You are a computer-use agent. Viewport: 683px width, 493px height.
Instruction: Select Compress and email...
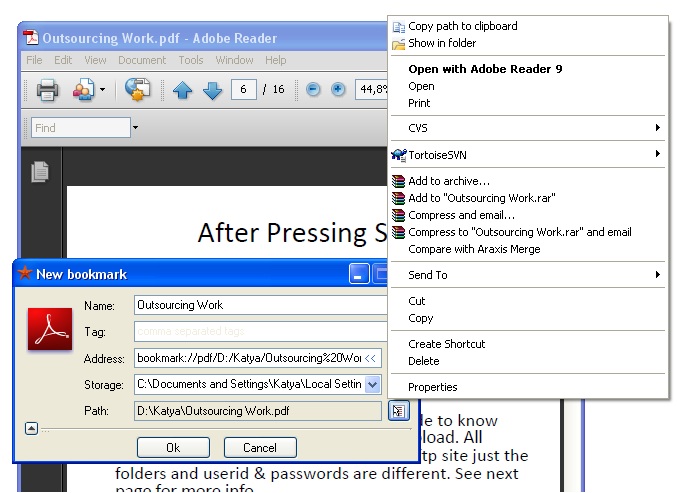point(527,215)
